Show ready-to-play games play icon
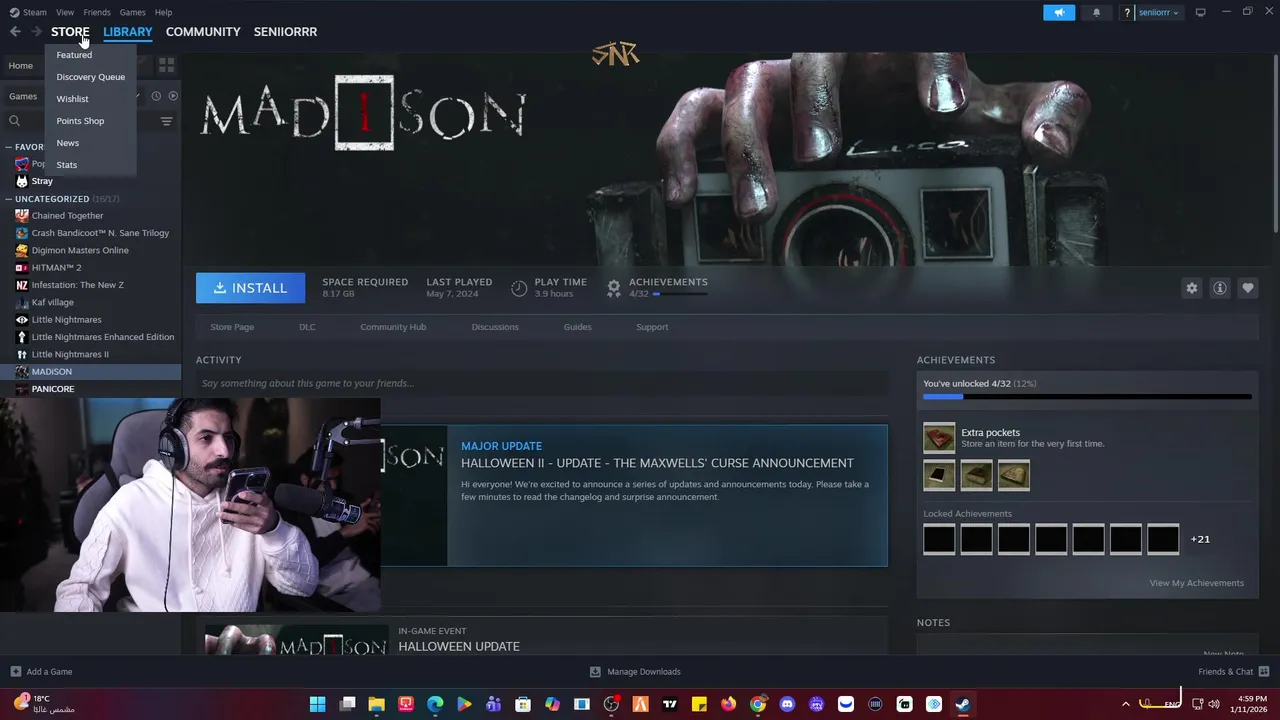This screenshot has height=720, width=1280. click(x=173, y=96)
